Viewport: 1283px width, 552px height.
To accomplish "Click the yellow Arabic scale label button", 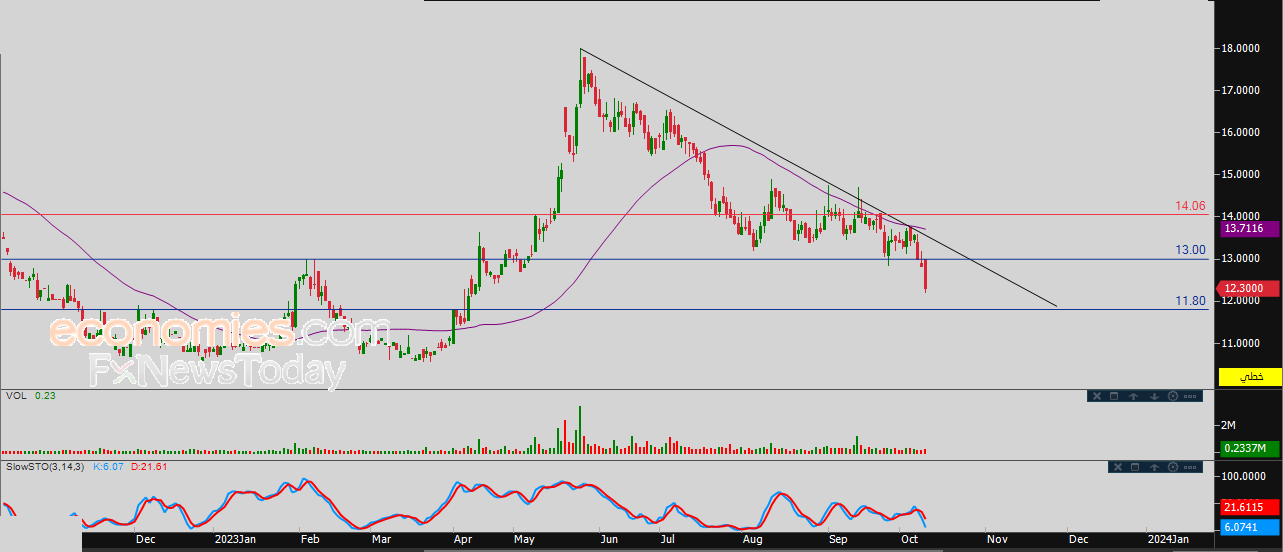I will [x=1250, y=377].
